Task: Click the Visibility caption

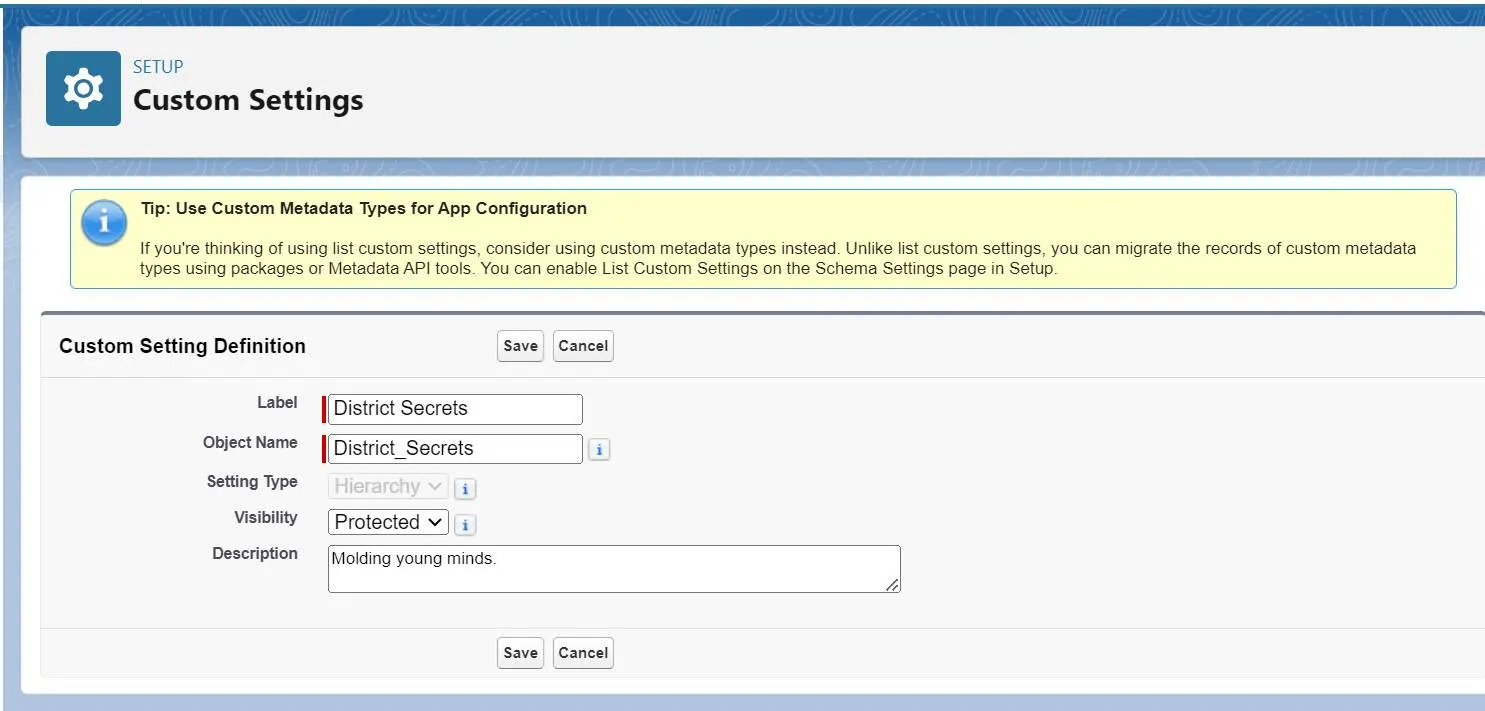Action: pyautogui.click(x=266, y=517)
